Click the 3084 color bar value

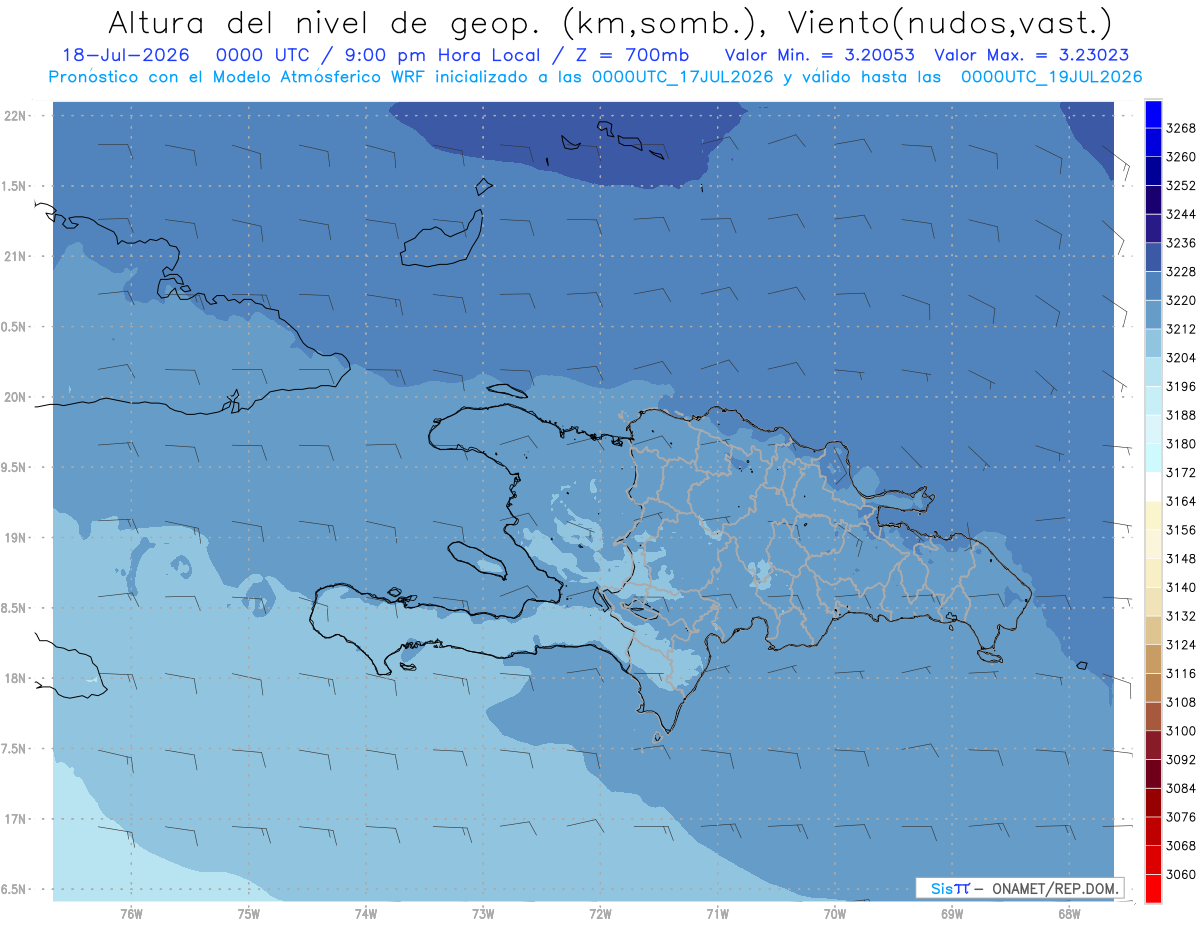pos(1180,788)
